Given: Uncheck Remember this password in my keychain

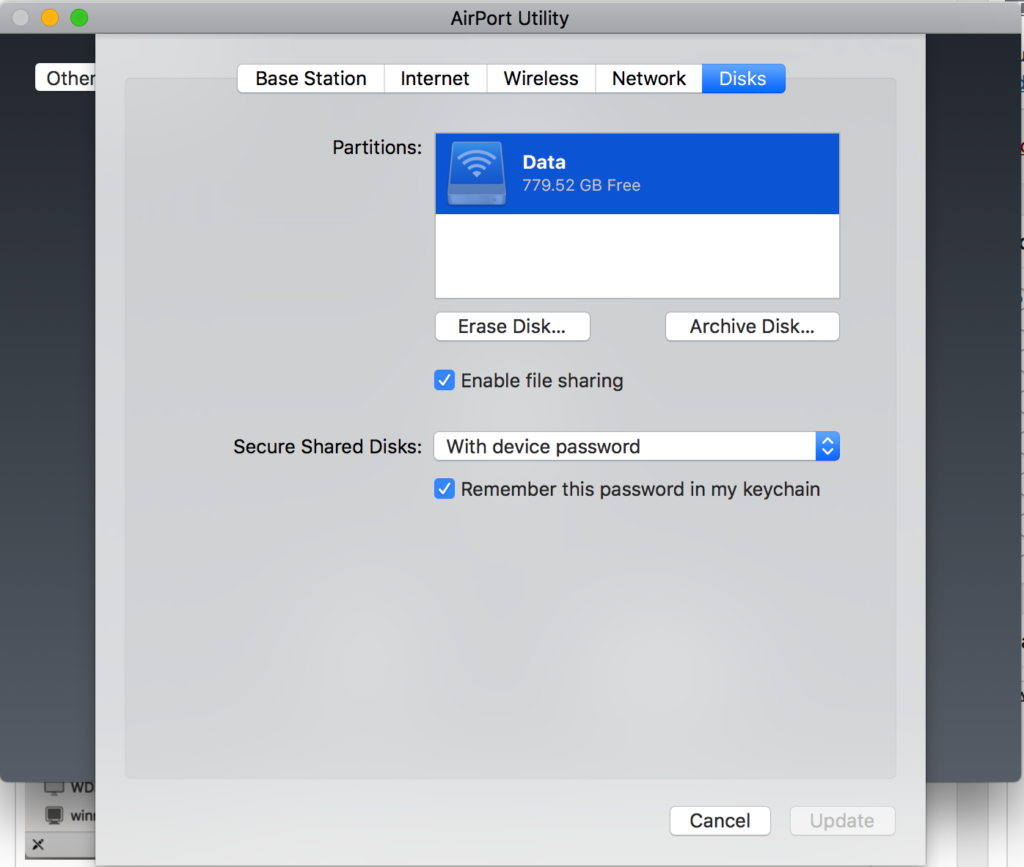Looking at the screenshot, I should (444, 488).
